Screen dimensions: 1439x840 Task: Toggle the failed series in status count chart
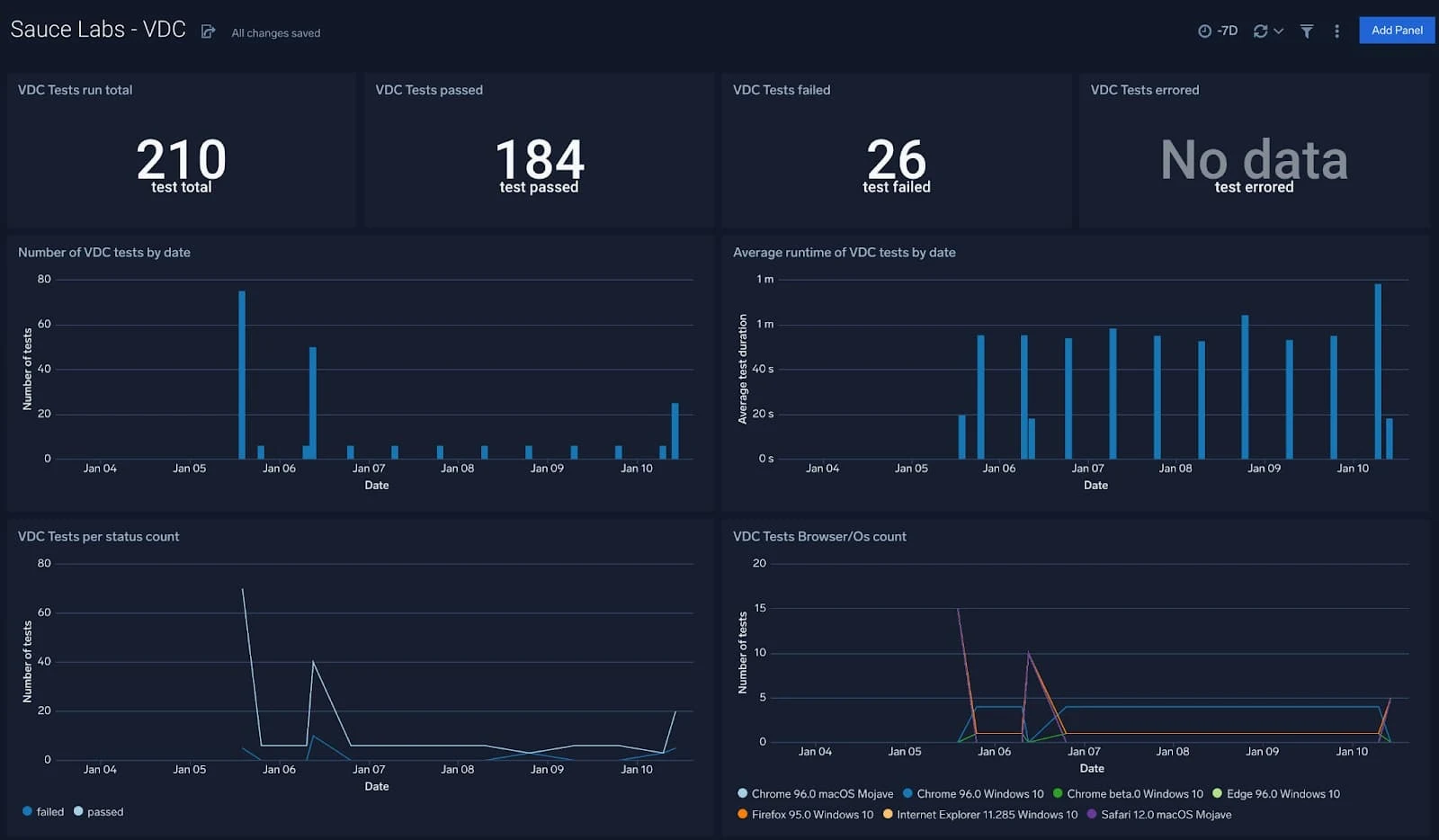coord(25,811)
